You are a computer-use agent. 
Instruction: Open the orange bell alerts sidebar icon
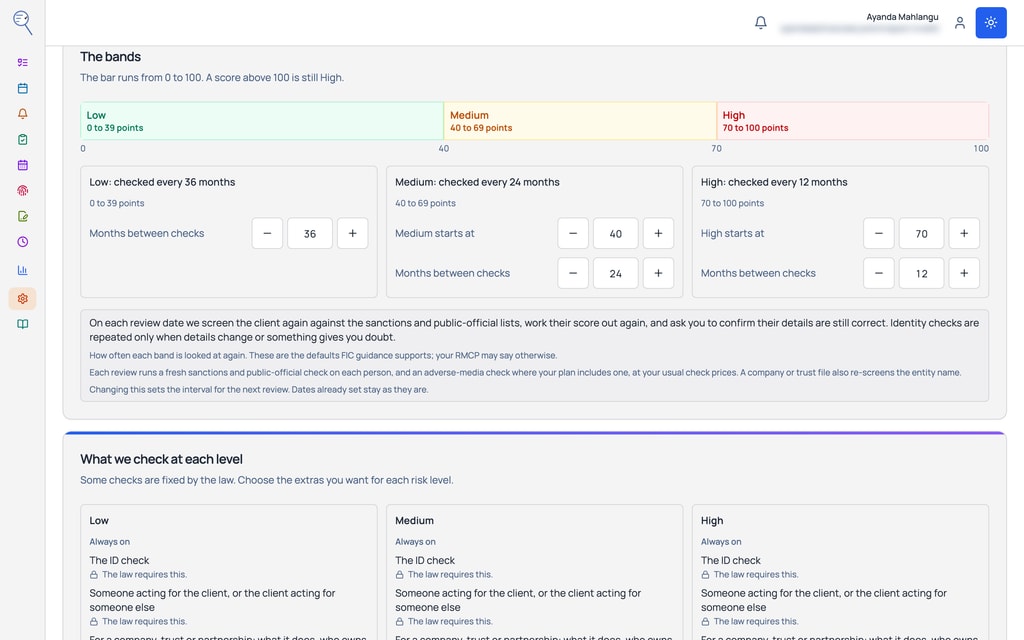click(x=22, y=114)
